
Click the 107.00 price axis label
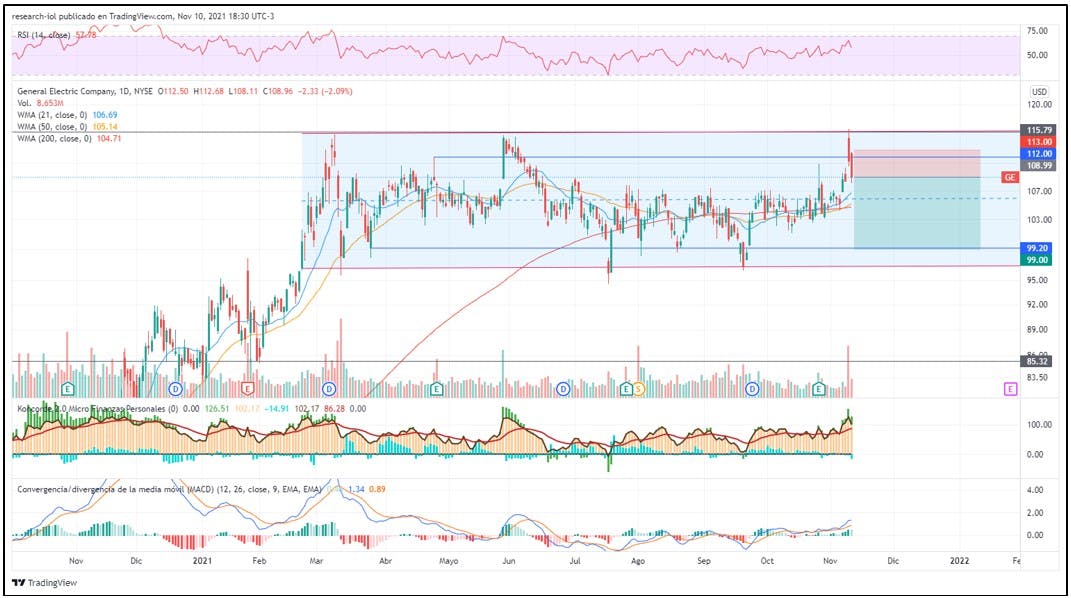1040,191
